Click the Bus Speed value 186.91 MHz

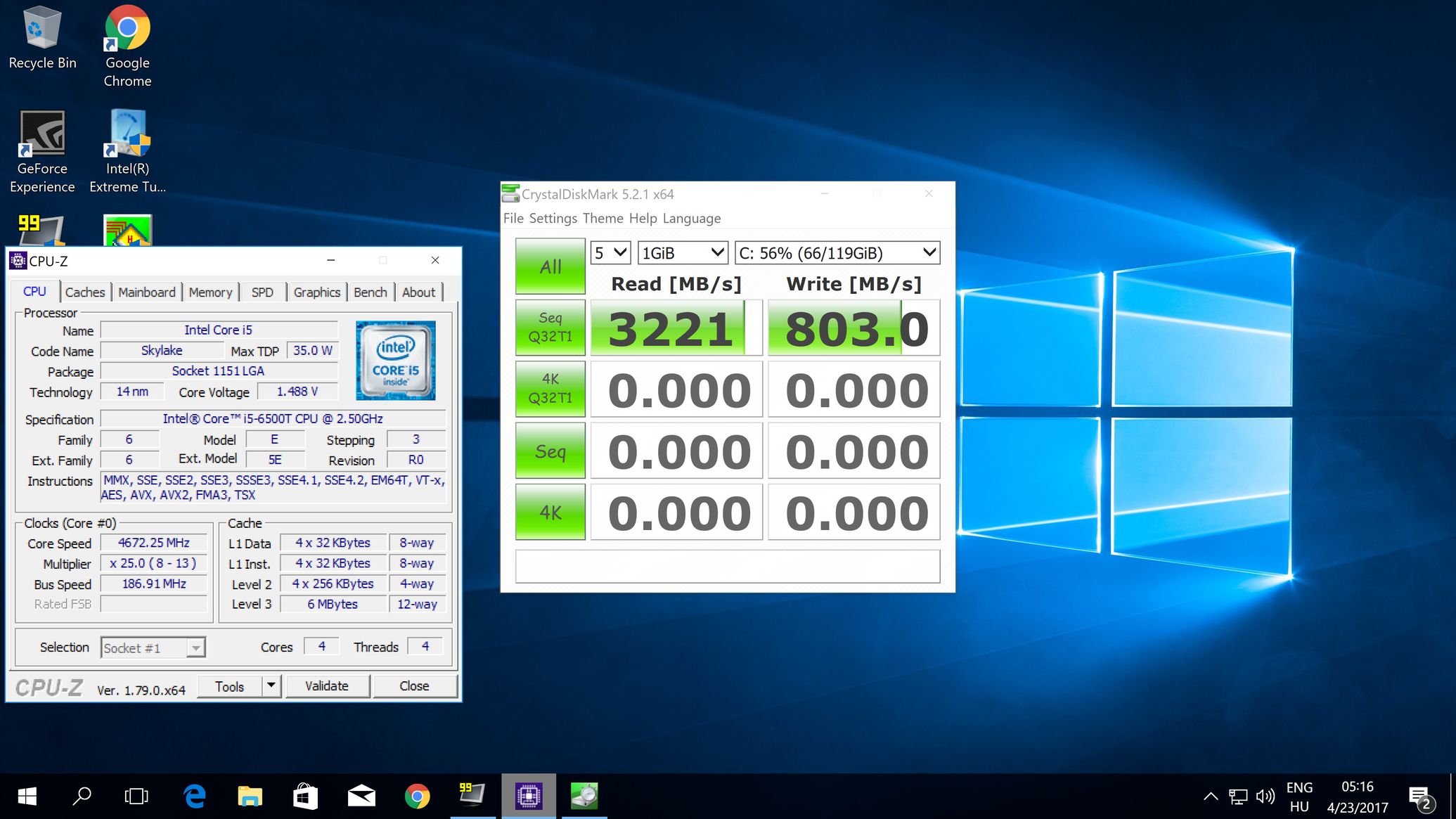[154, 583]
